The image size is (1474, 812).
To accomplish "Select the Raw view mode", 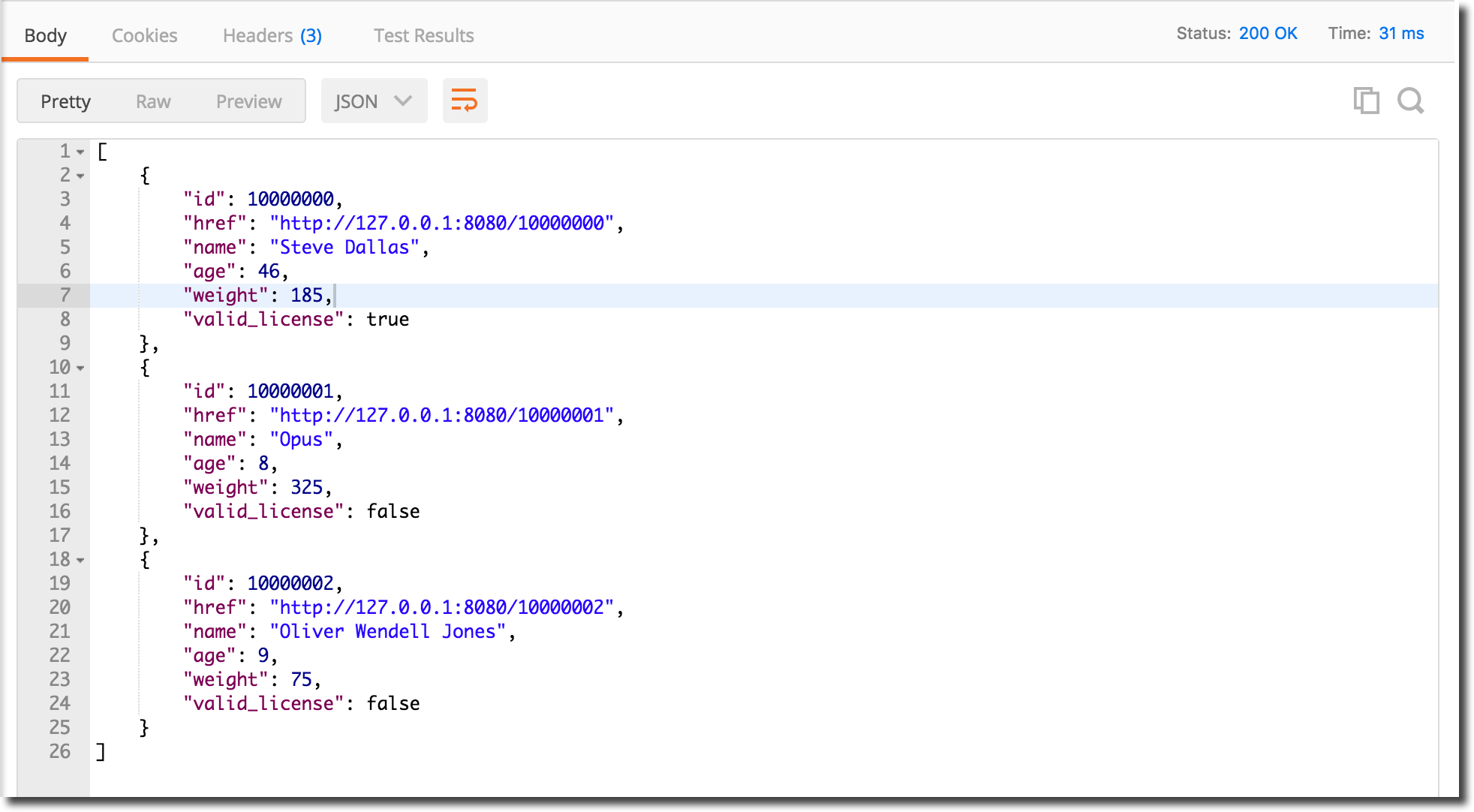I will (x=153, y=101).
